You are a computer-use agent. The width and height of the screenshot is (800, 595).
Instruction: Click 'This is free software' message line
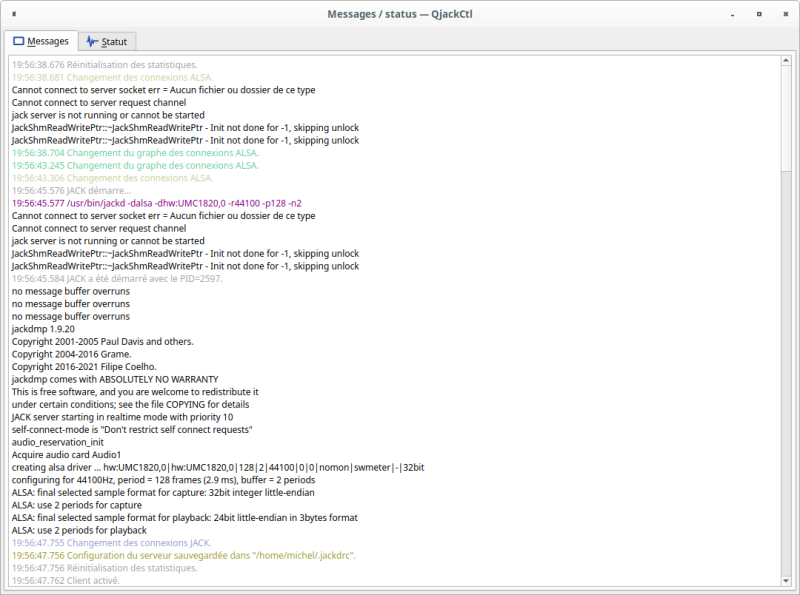(135, 392)
